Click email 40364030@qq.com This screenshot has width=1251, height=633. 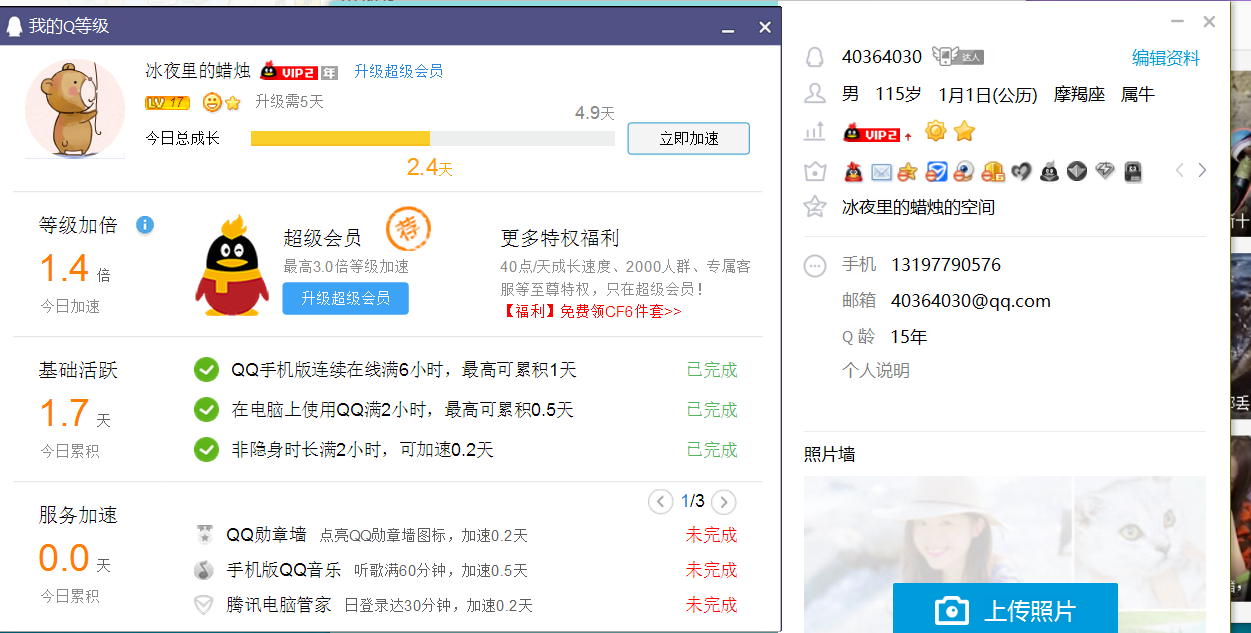click(x=971, y=301)
